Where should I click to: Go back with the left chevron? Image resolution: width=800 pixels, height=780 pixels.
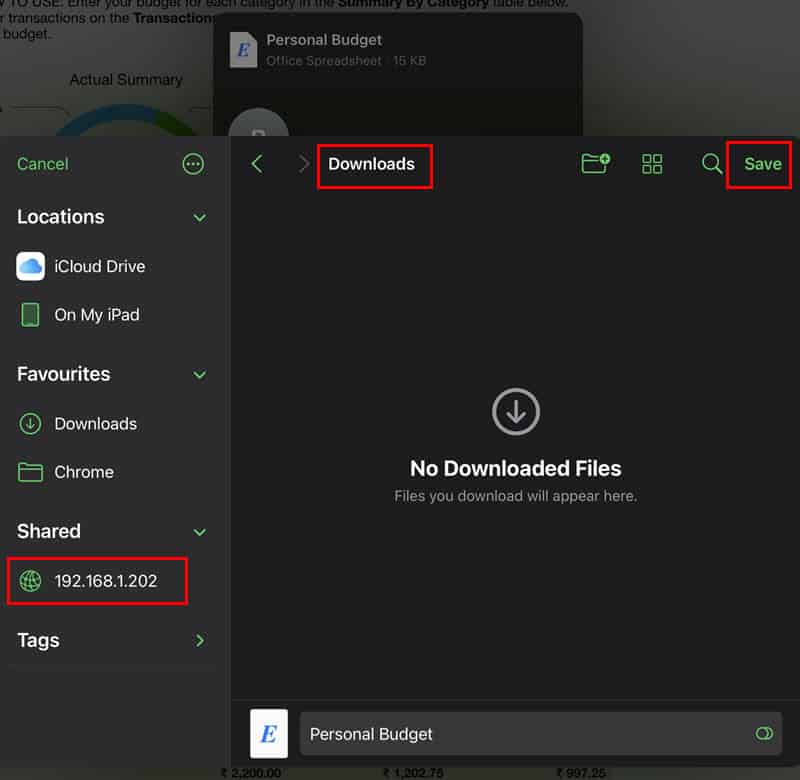pyautogui.click(x=257, y=164)
